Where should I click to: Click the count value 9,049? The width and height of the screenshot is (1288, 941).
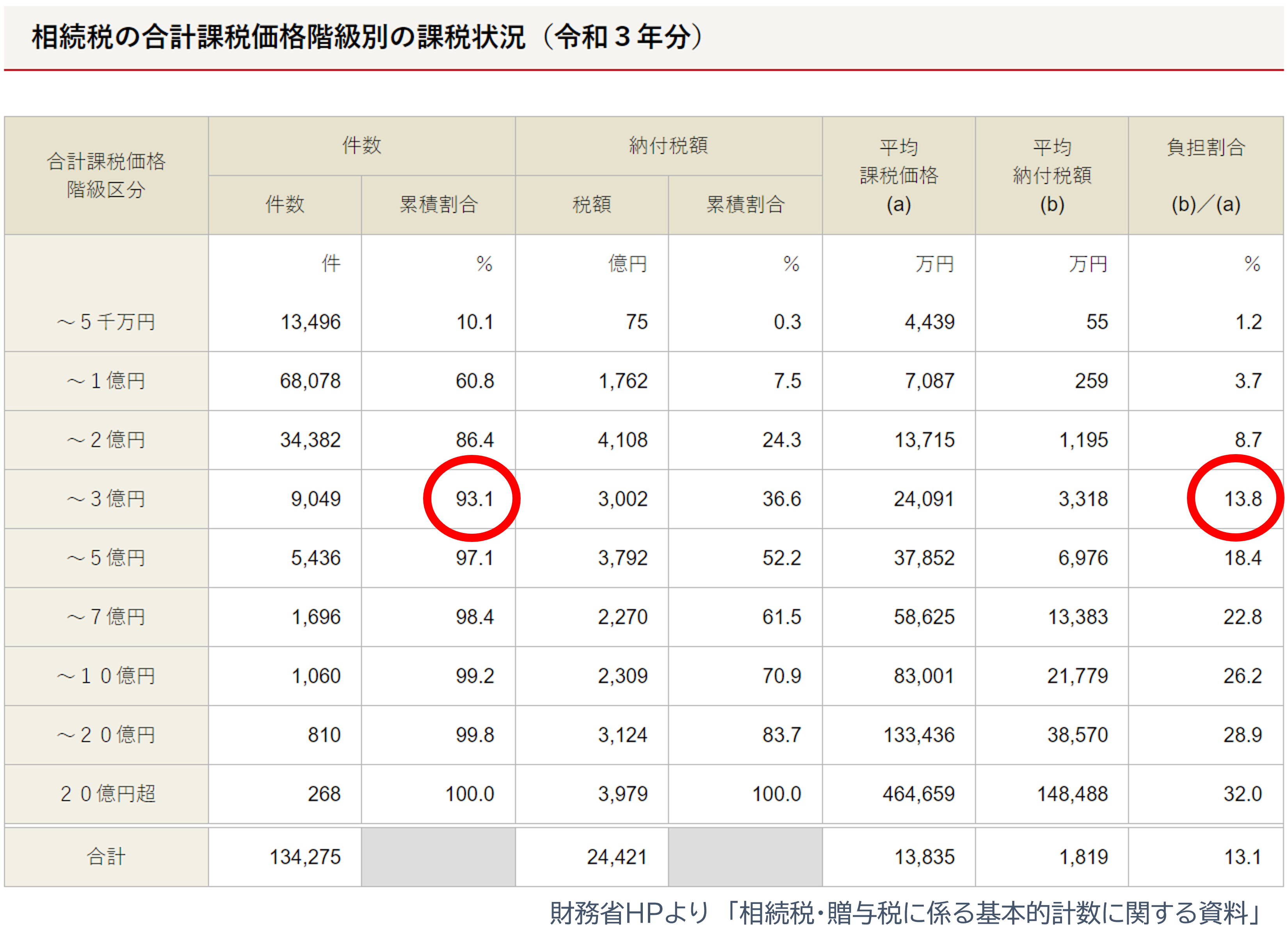coord(316,499)
